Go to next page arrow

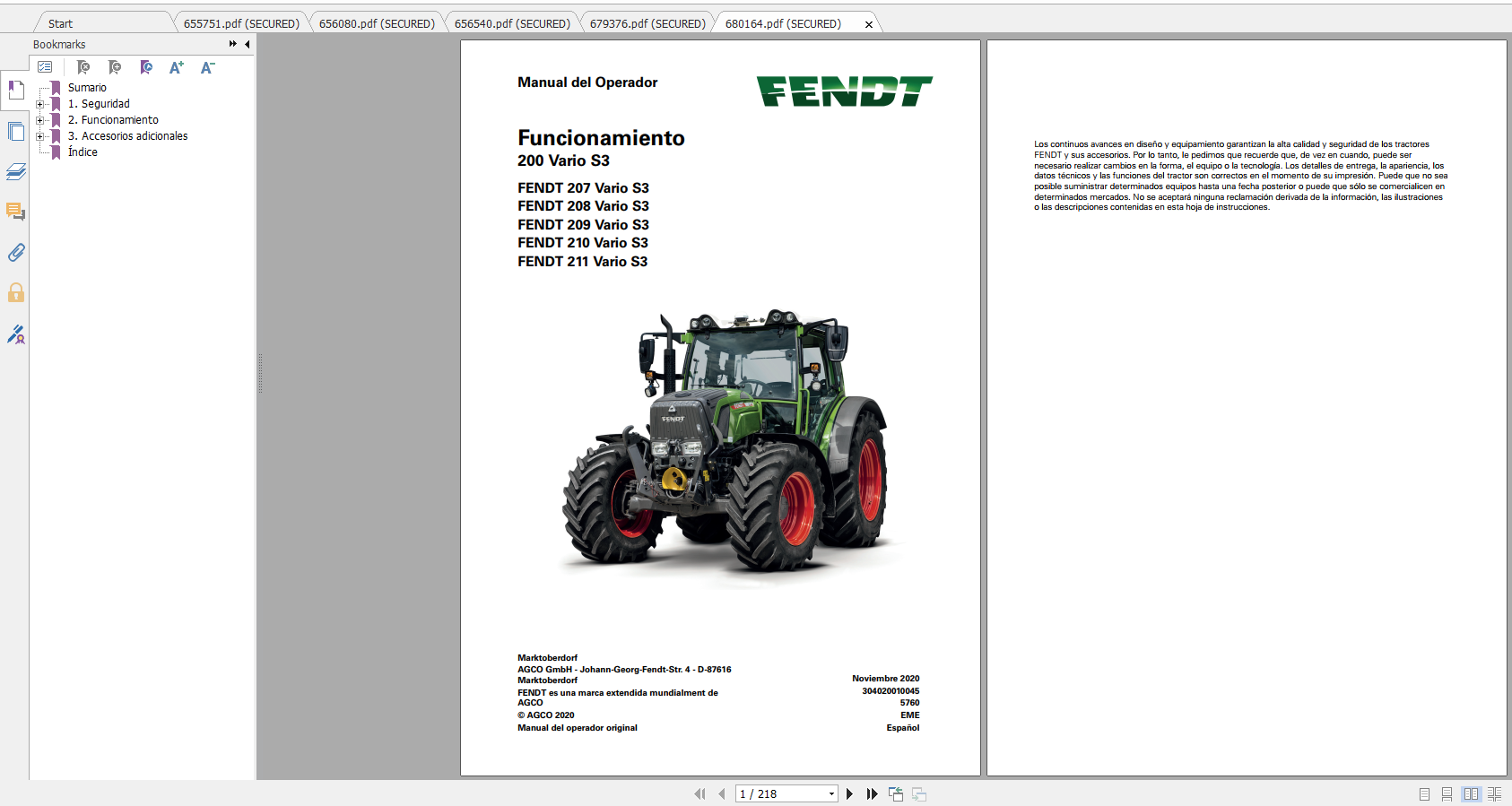click(849, 793)
